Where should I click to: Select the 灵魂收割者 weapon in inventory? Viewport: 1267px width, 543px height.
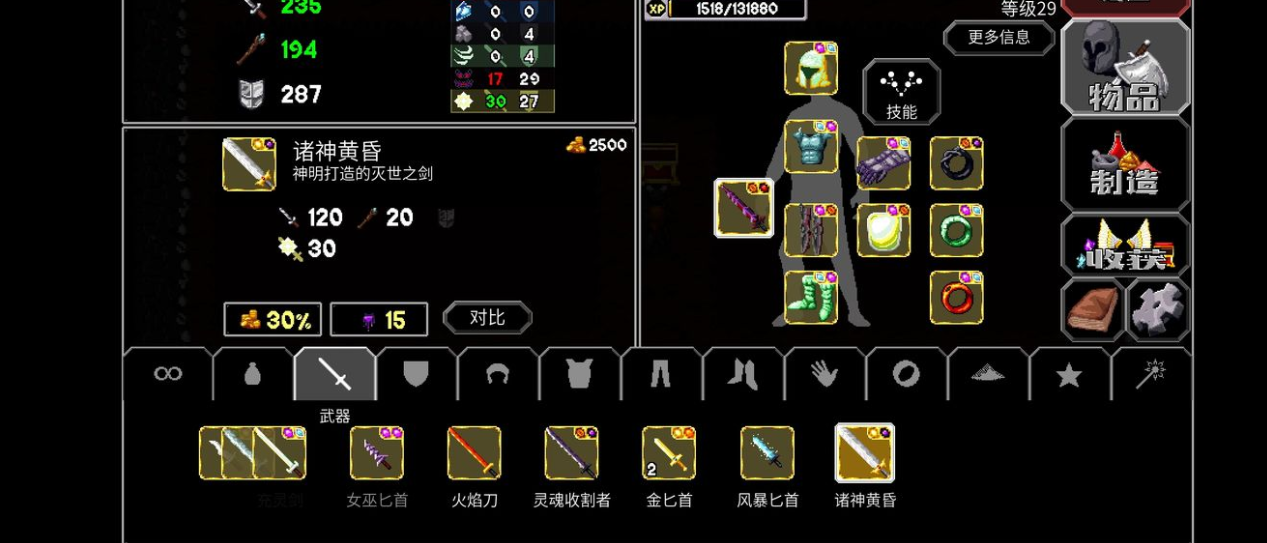point(572,453)
